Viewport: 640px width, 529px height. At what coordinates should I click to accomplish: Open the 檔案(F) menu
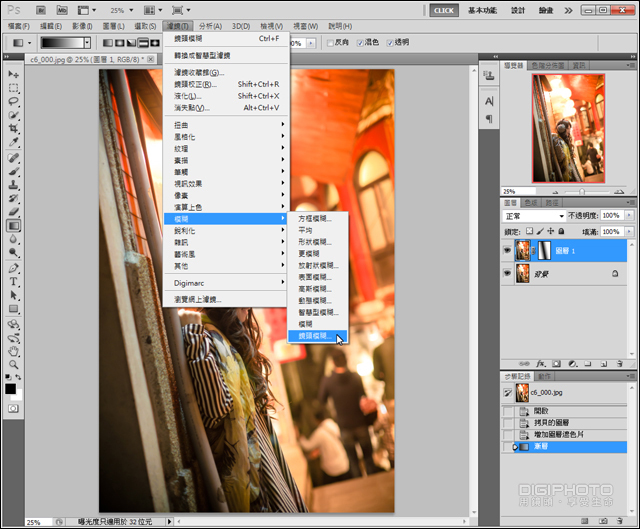(19, 26)
